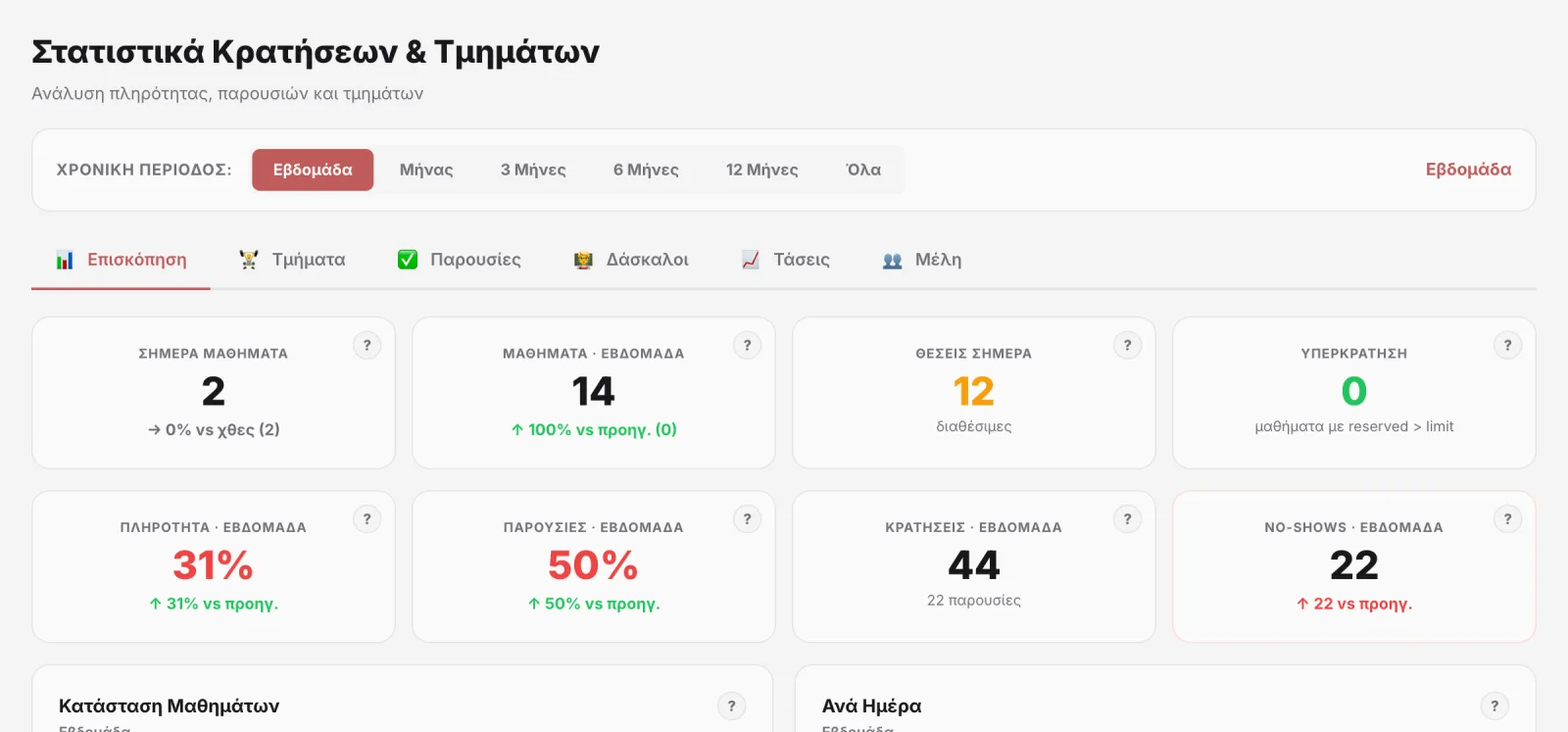The height and width of the screenshot is (732, 1568).
Task: Click the 22 No-Shows value
Action: [1354, 565]
